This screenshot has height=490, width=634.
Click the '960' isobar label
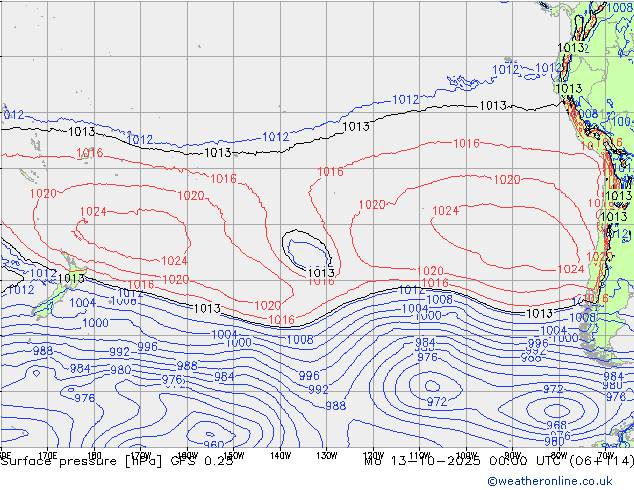pyautogui.click(x=214, y=445)
